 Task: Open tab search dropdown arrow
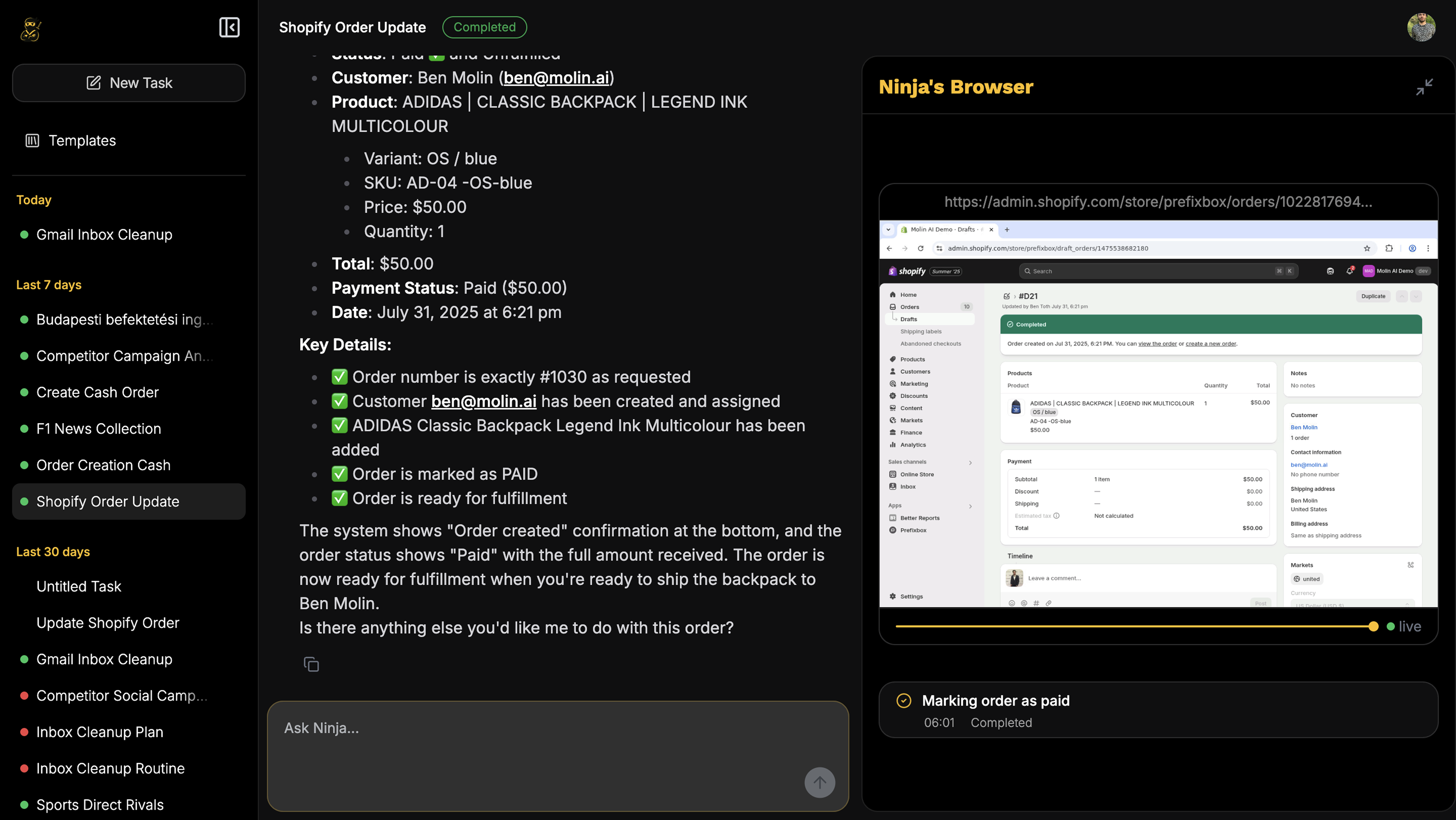(x=888, y=230)
